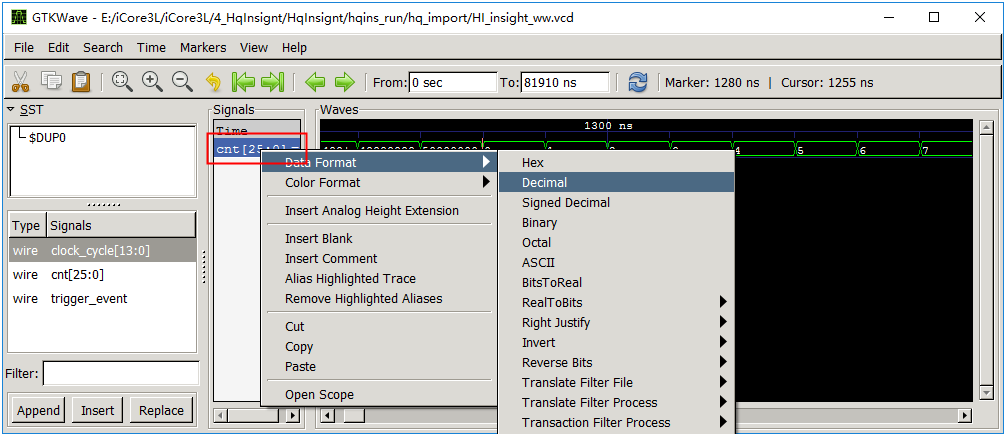Click the Append button
This screenshot has width=1005, height=436.
coord(39,410)
